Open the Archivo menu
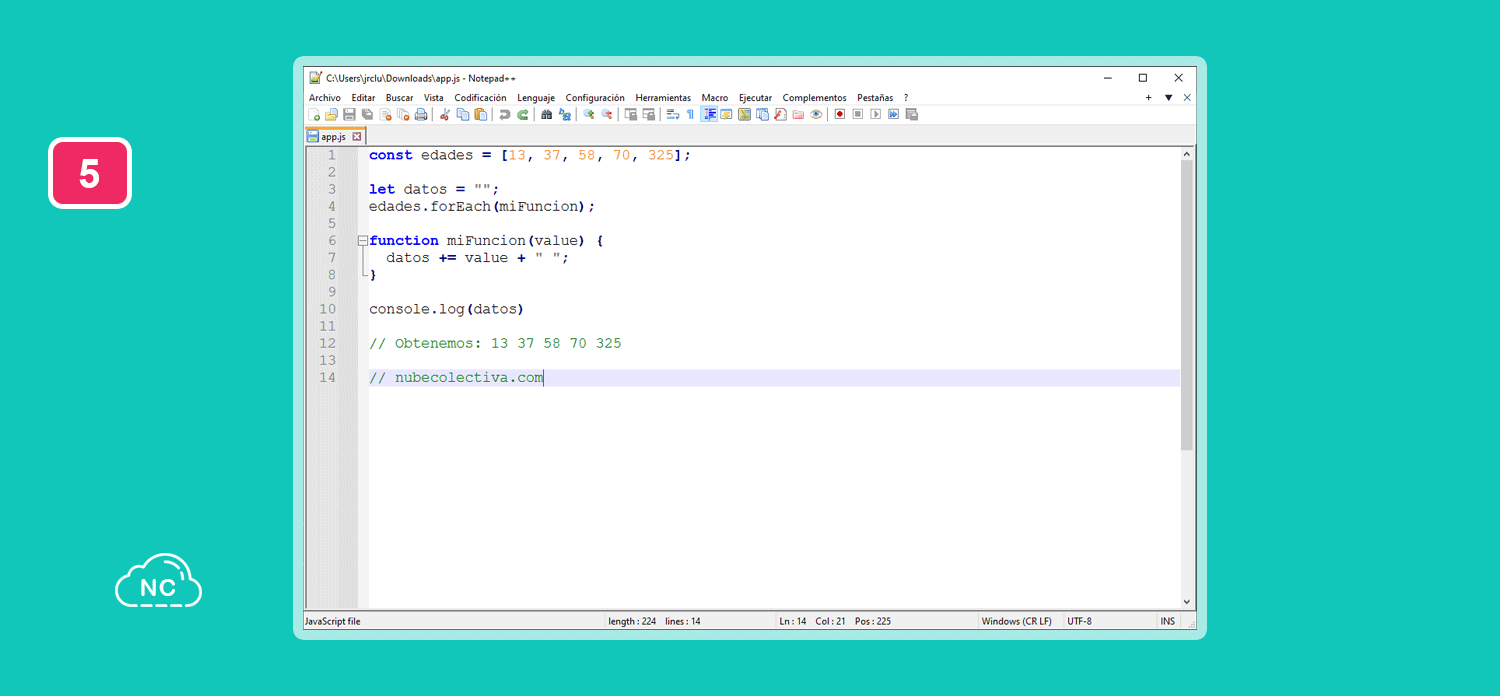The width and height of the screenshot is (1500, 696). (324, 98)
